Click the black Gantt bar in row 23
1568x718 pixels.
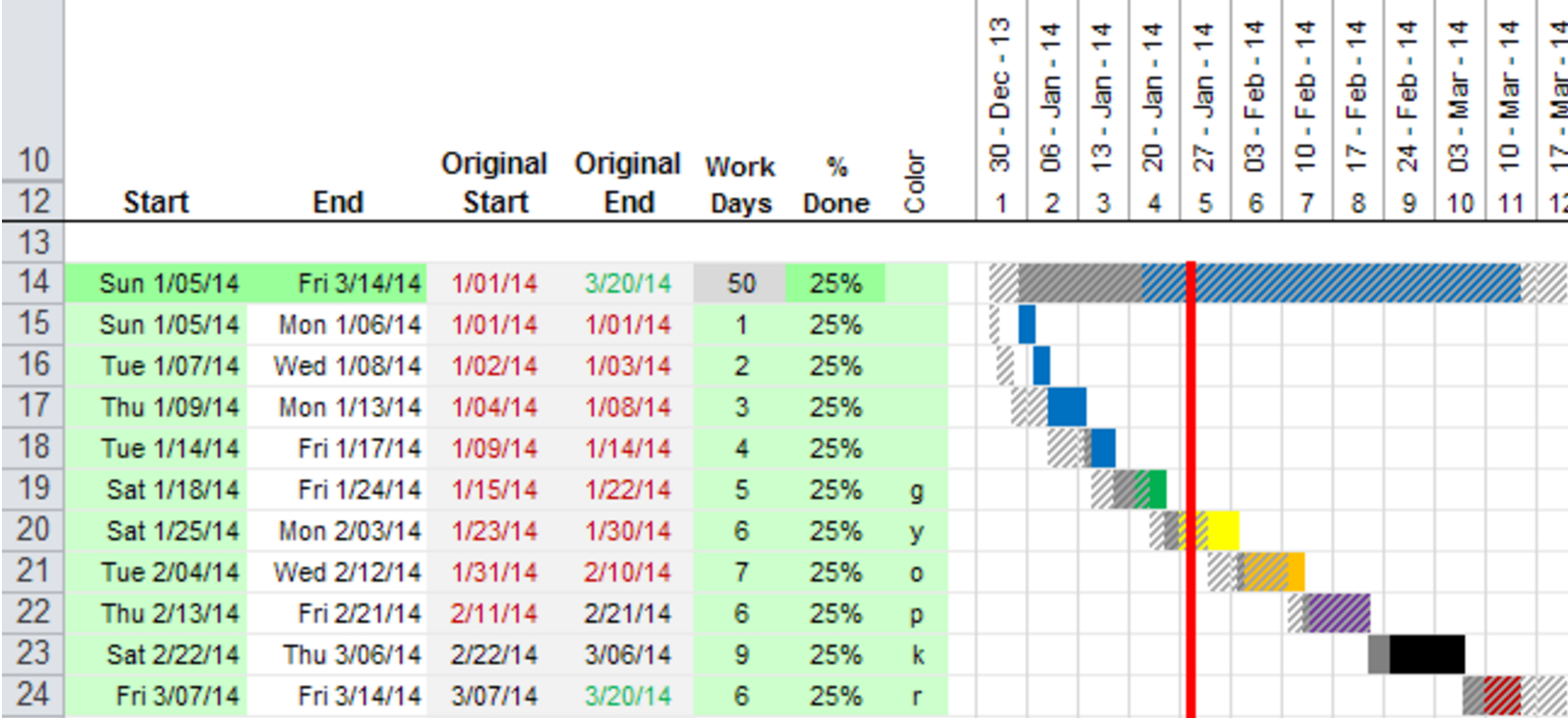(1427, 654)
